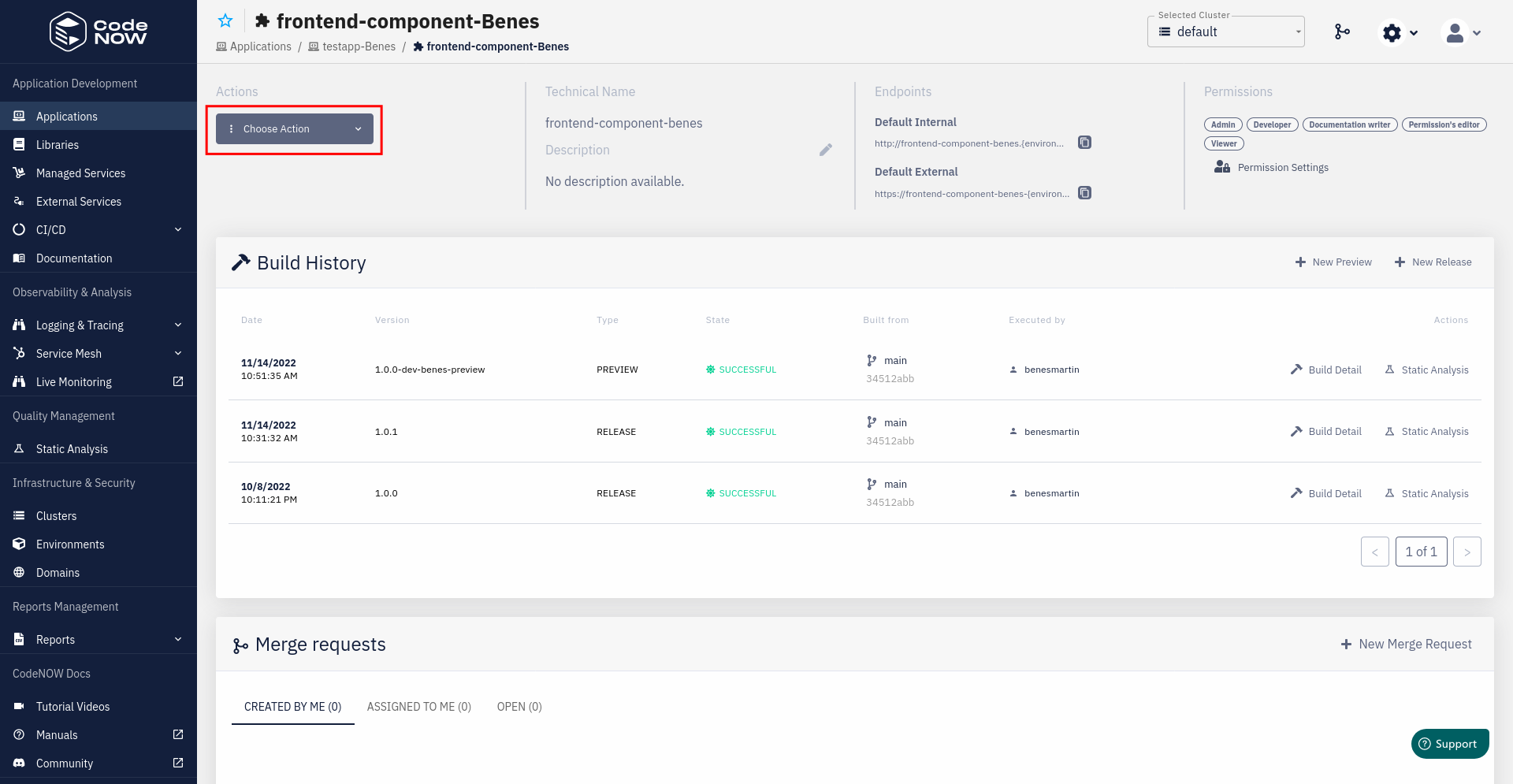The image size is (1513, 784).
Task: Edit description with the pencil icon
Action: [x=826, y=150]
